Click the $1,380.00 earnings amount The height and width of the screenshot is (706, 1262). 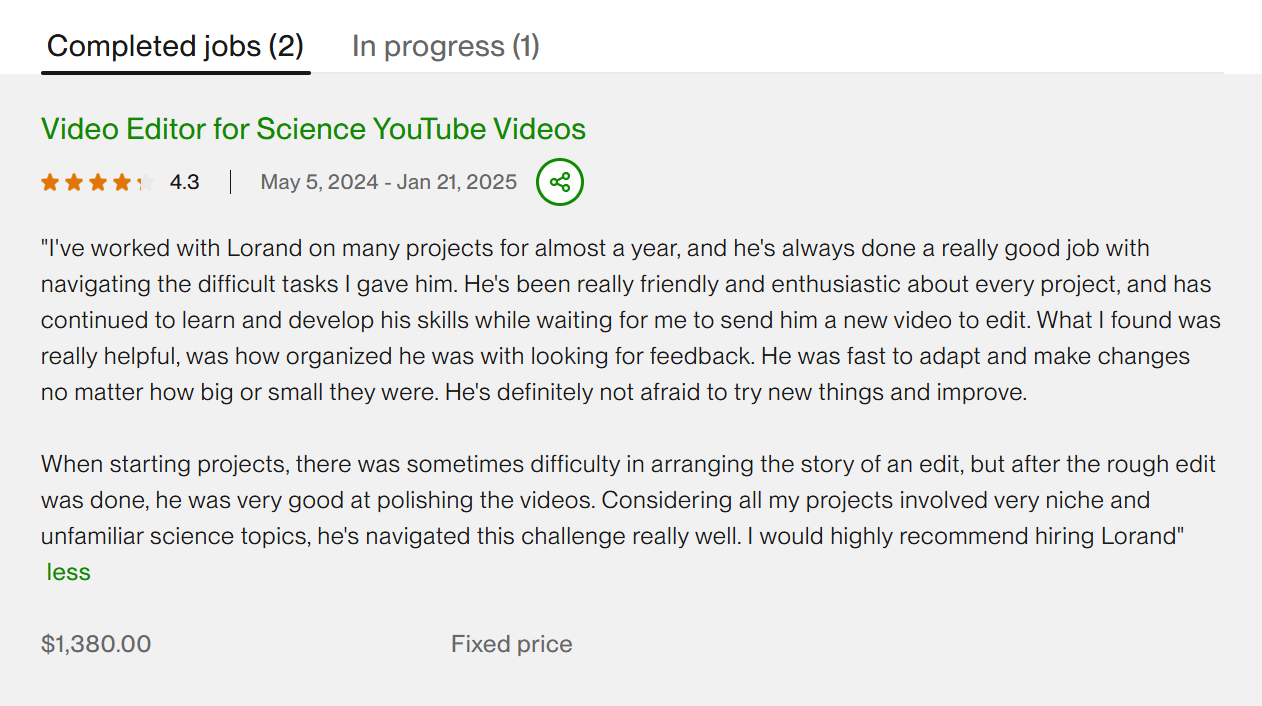tap(96, 644)
